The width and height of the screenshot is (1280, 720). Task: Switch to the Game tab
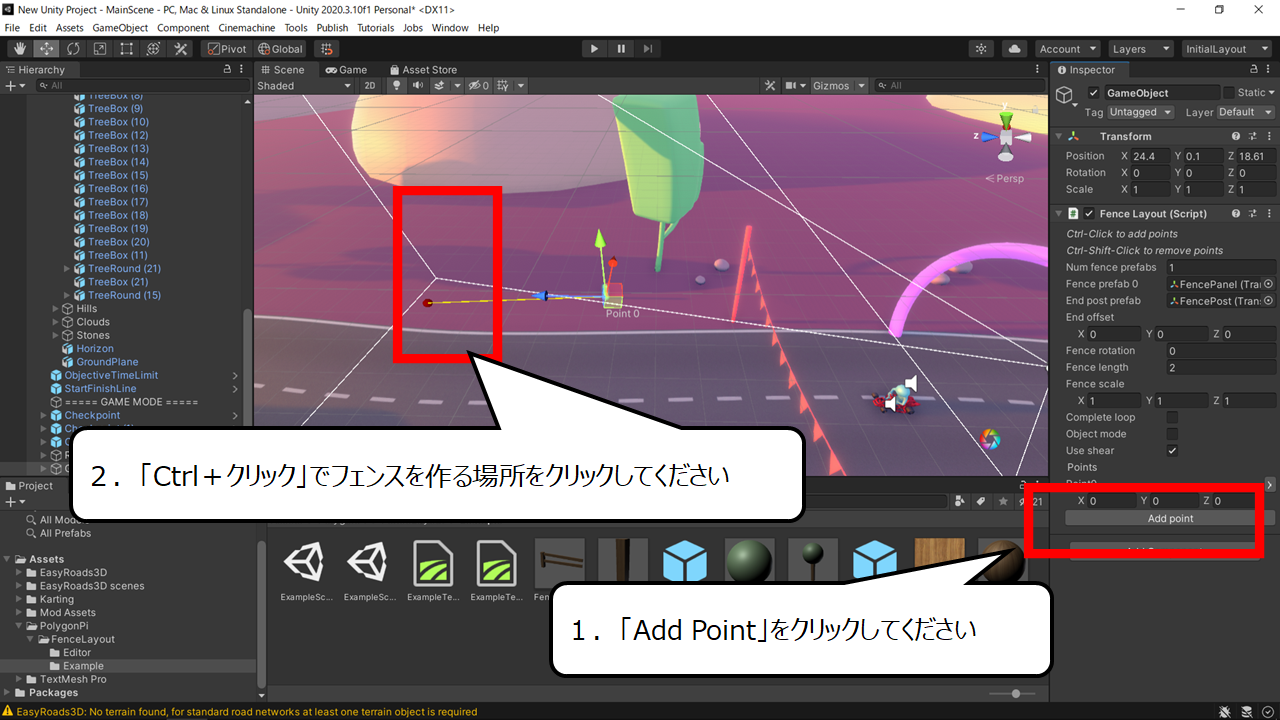pos(346,70)
